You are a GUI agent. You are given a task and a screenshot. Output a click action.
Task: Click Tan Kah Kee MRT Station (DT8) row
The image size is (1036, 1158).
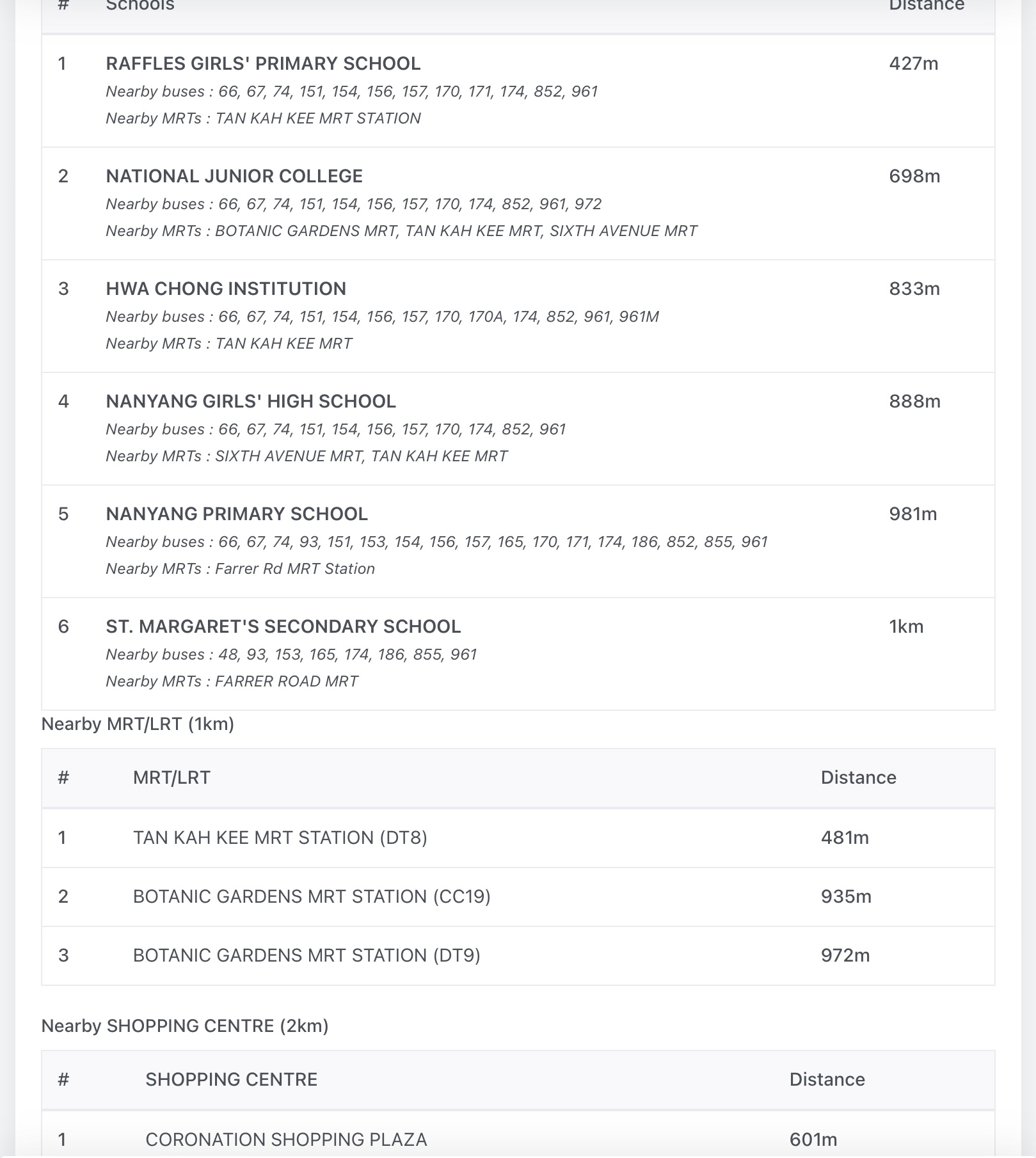(280, 838)
